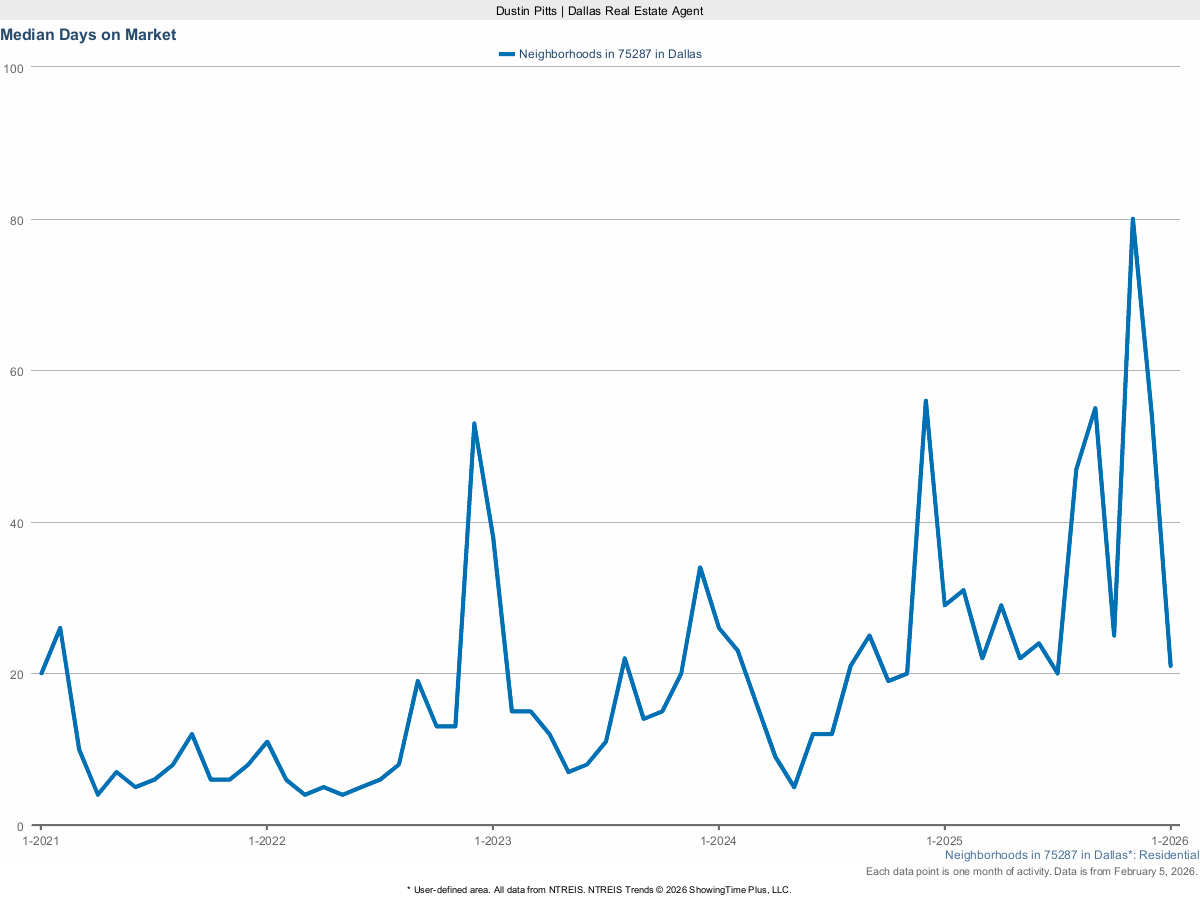1200x900 pixels.
Task: Click the legend label 'Neighborhoods in 75287 in Dallas'
Action: (610, 54)
